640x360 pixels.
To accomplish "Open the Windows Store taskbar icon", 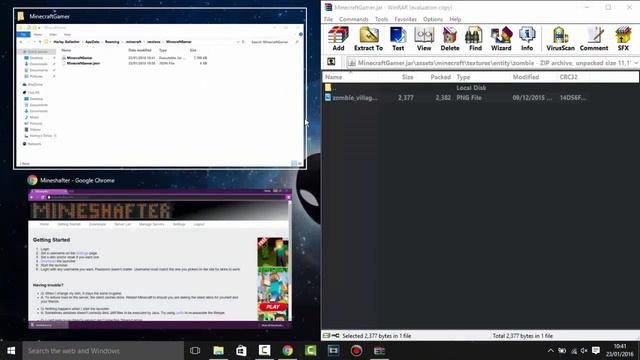I will (x=241, y=351).
